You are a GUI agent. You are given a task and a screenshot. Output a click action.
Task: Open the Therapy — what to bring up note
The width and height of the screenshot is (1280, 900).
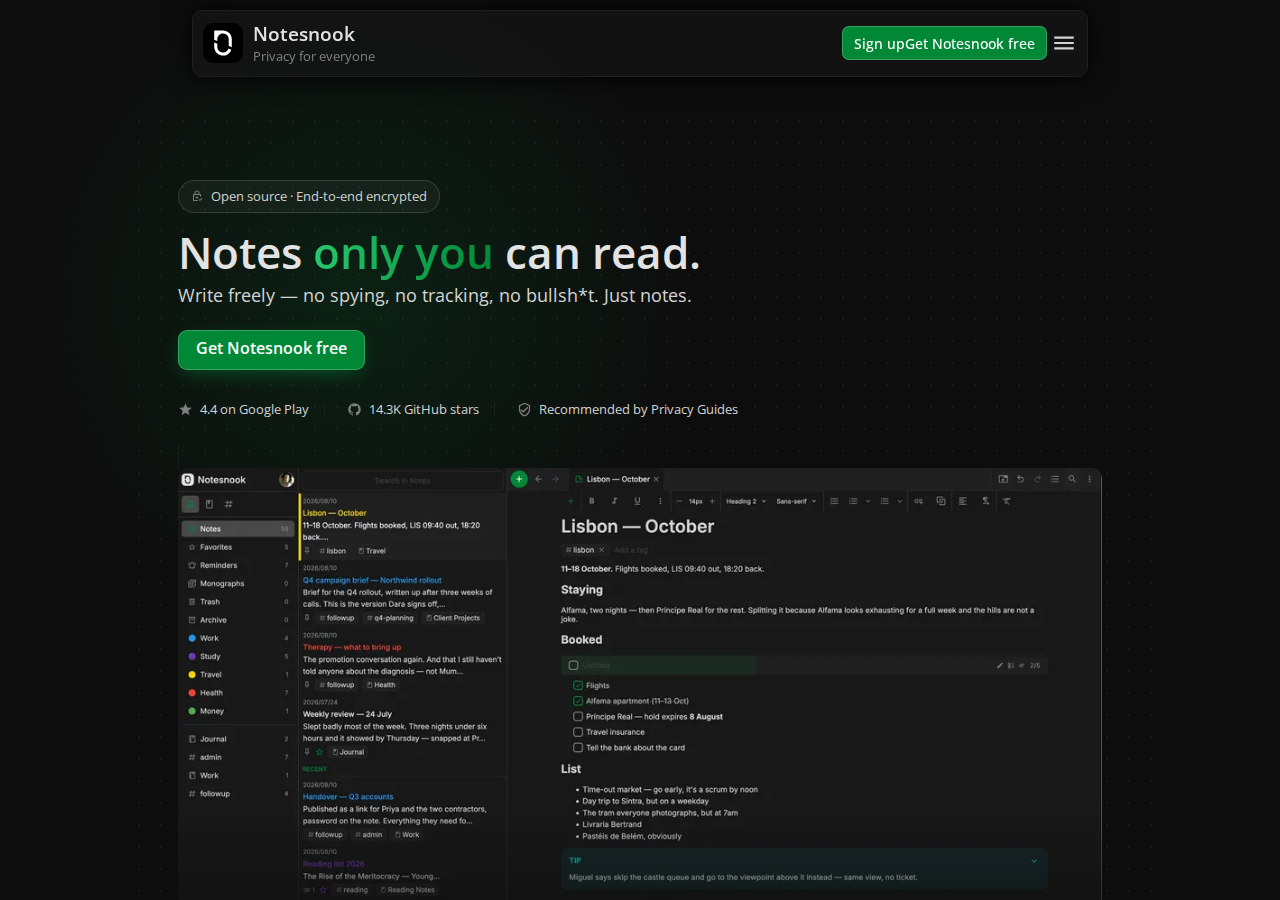coord(403,660)
